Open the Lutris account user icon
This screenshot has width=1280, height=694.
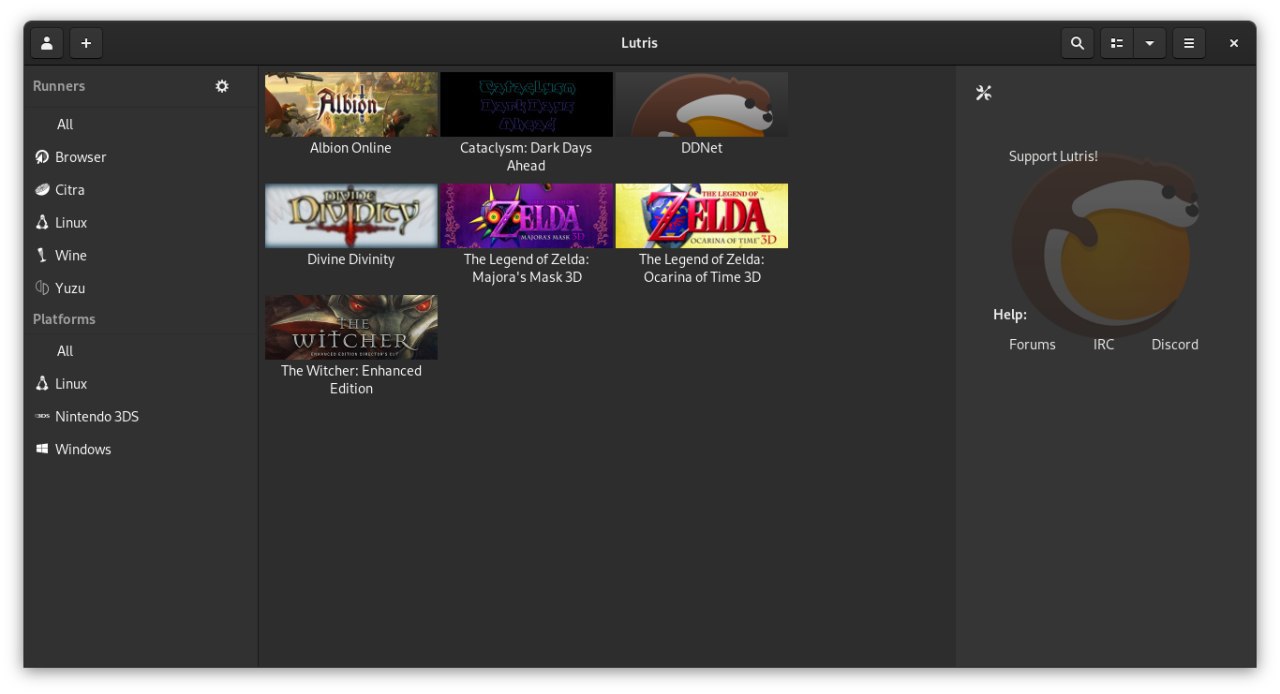[x=47, y=43]
